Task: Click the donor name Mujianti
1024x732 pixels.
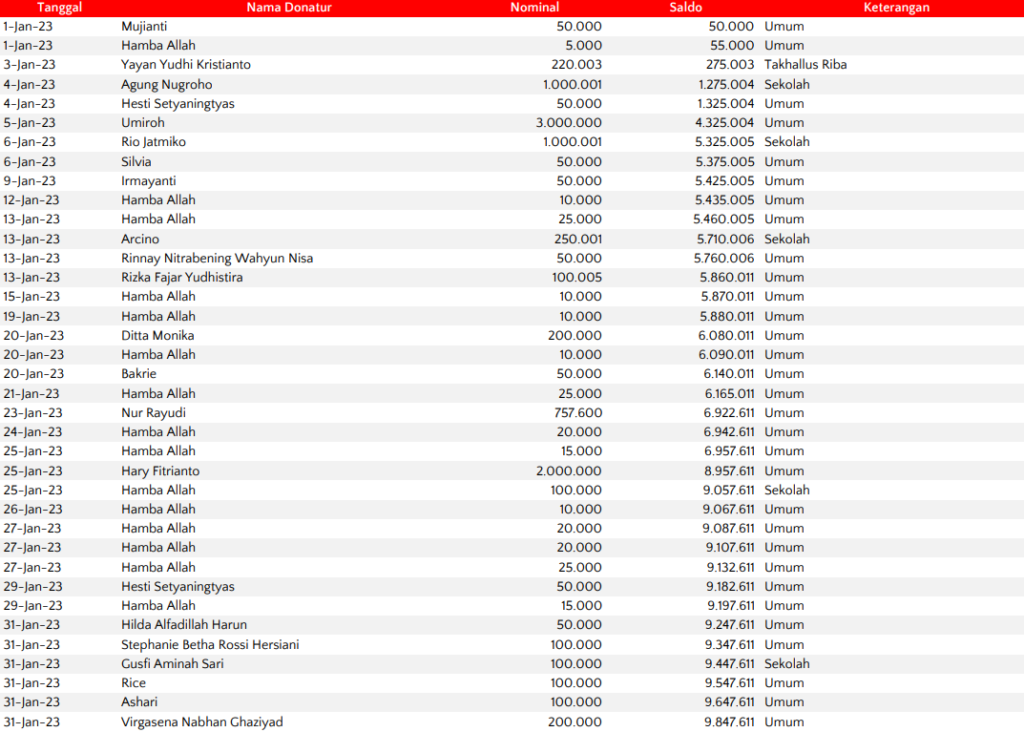Action: (x=146, y=26)
